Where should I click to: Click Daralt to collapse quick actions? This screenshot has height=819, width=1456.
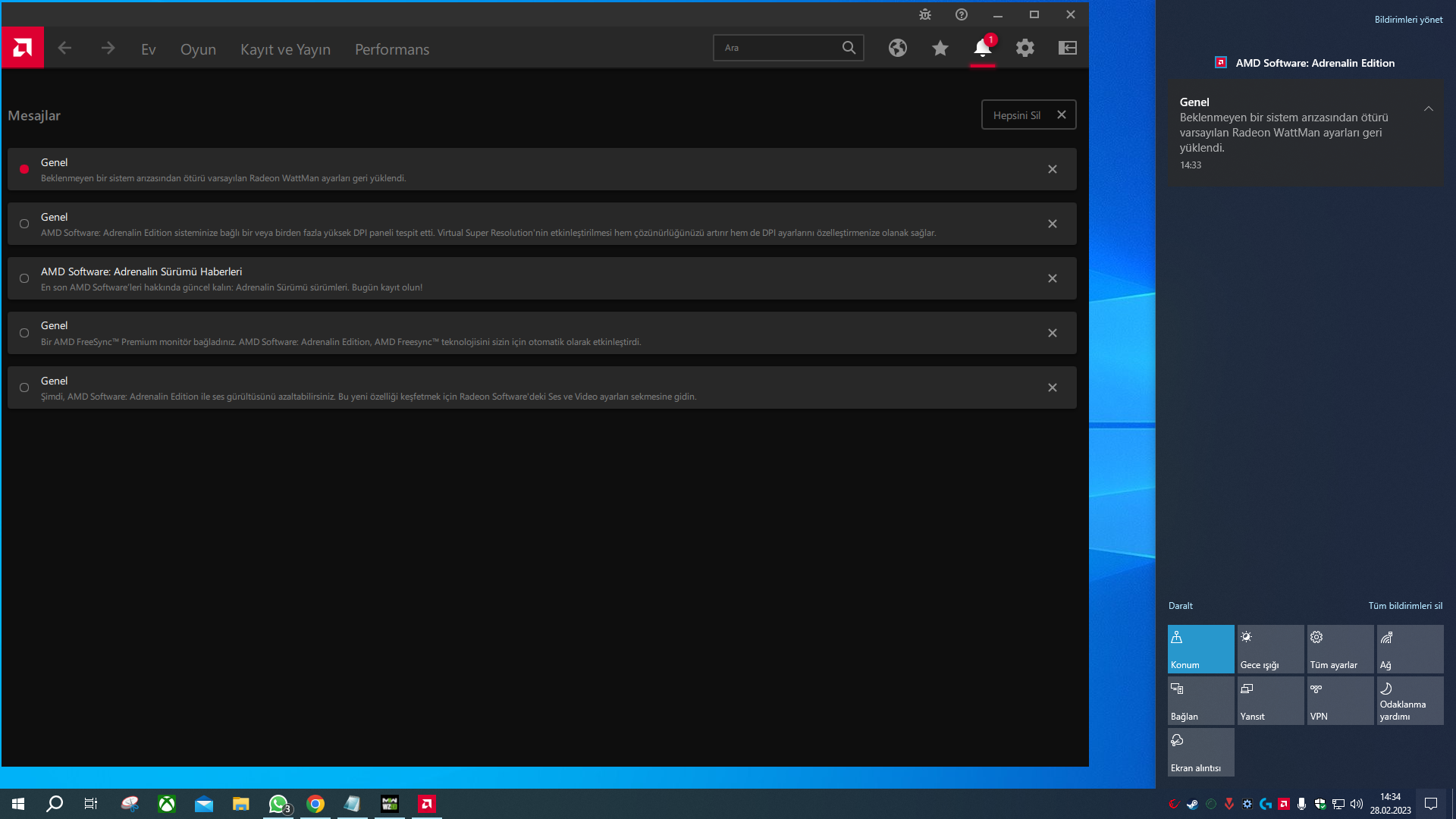tap(1180, 606)
